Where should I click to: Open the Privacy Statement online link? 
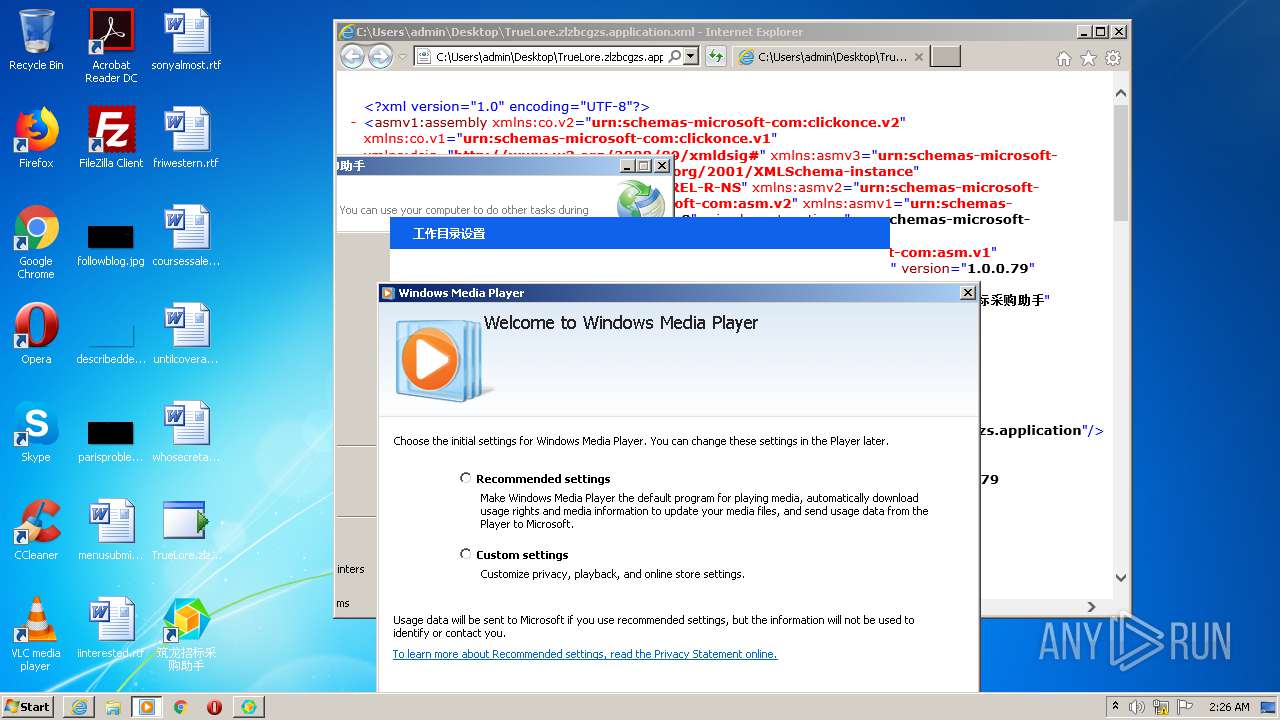[585, 654]
